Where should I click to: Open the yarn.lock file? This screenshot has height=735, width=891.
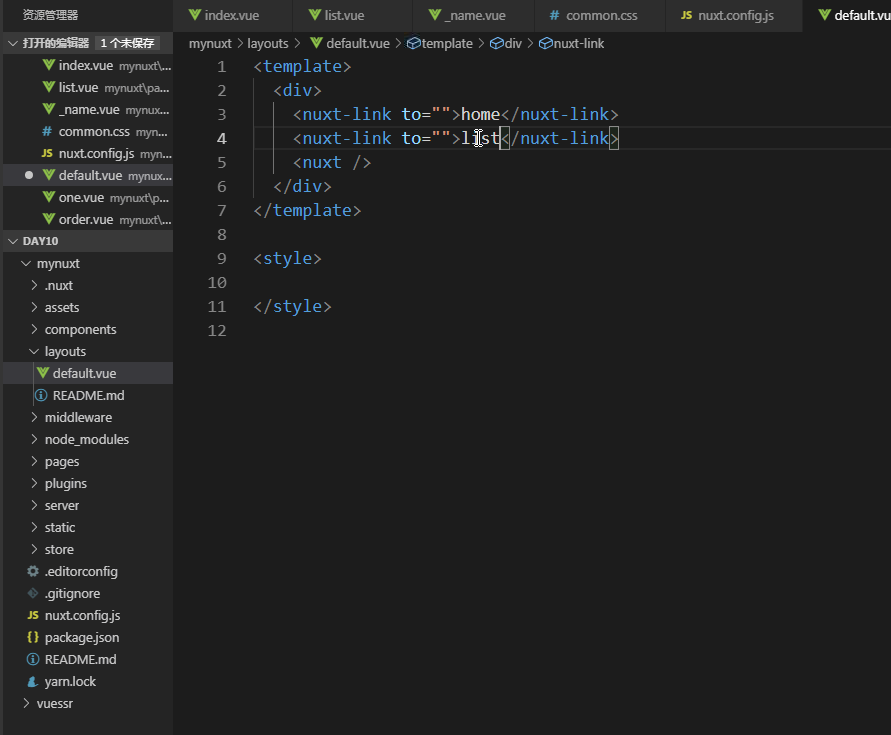(88, 681)
